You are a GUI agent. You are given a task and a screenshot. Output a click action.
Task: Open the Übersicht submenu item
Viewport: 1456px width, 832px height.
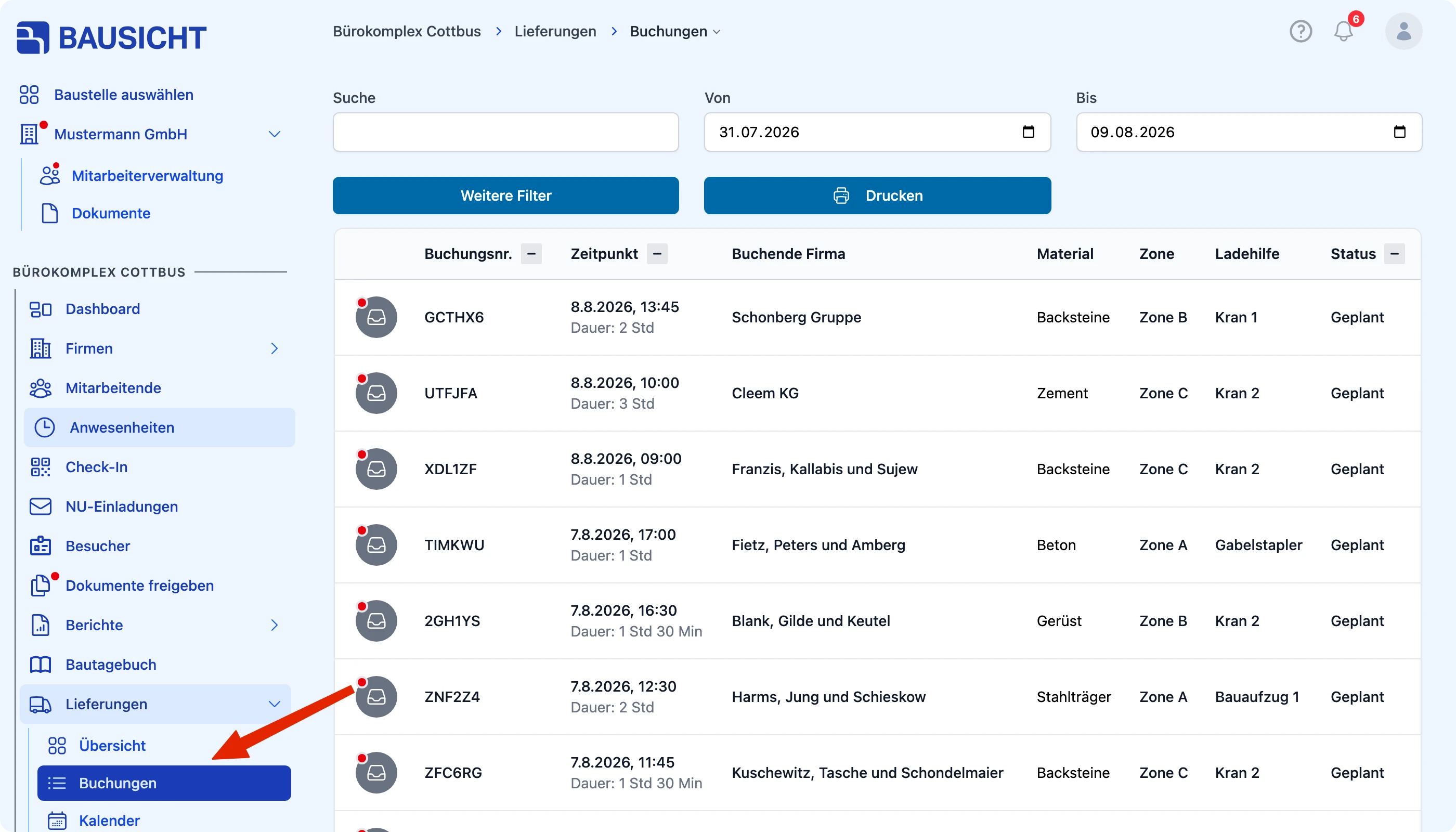pyautogui.click(x=112, y=746)
